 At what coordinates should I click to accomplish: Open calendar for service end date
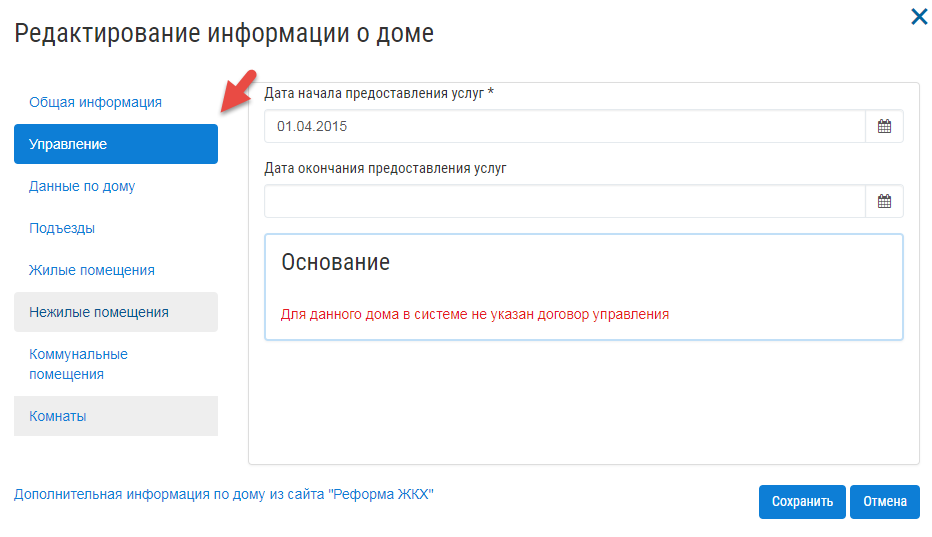click(x=884, y=201)
